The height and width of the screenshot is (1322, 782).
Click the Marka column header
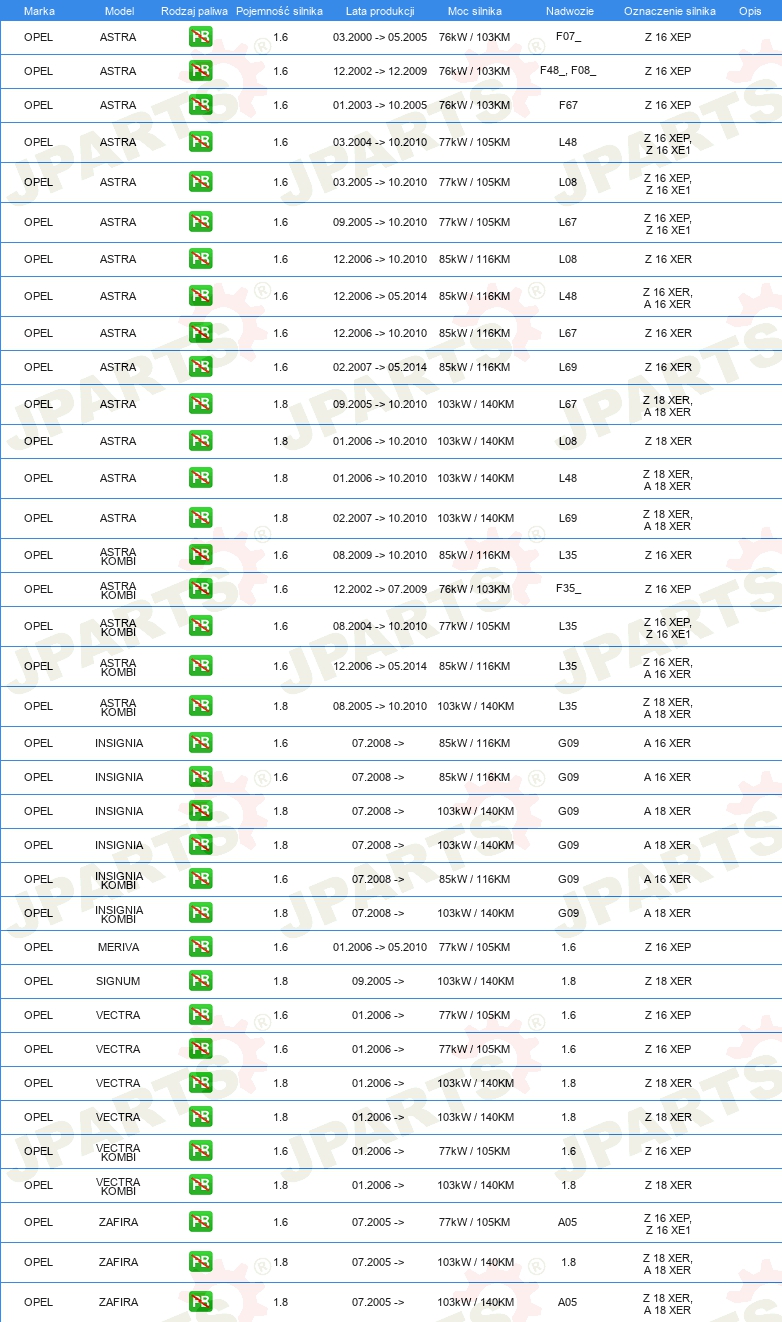point(39,11)
